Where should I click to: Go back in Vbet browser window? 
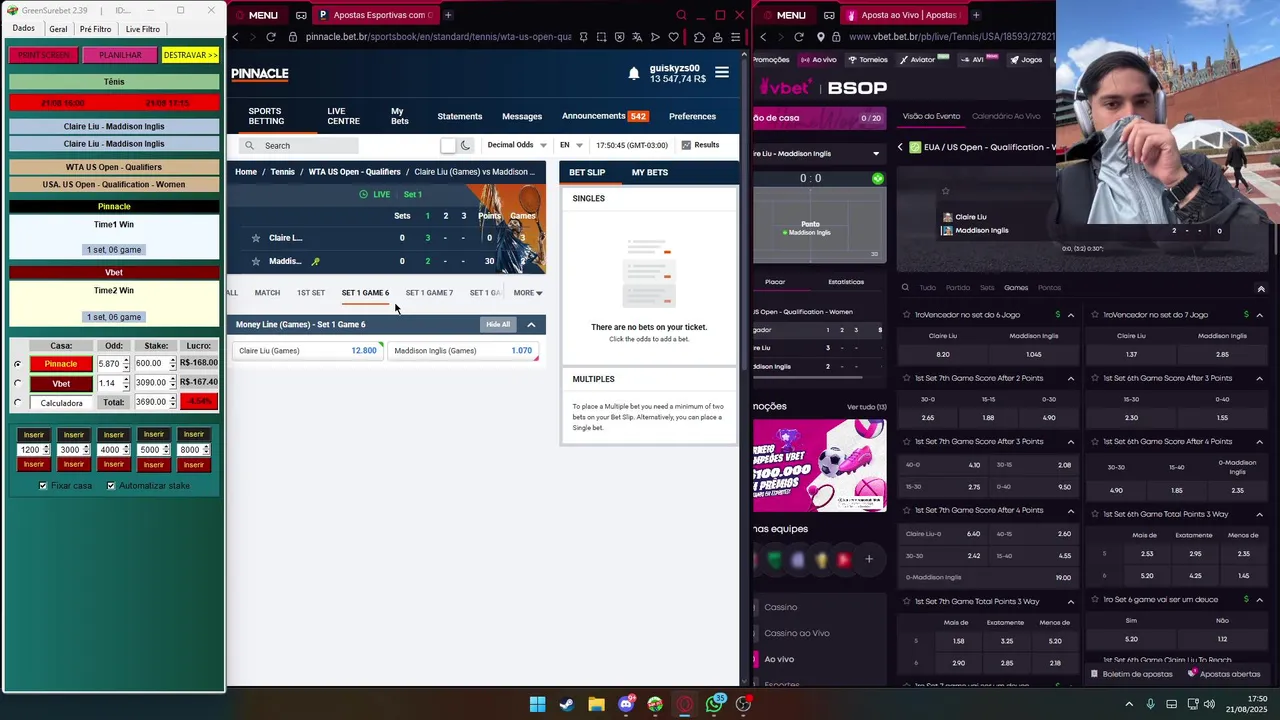(763, 37)
